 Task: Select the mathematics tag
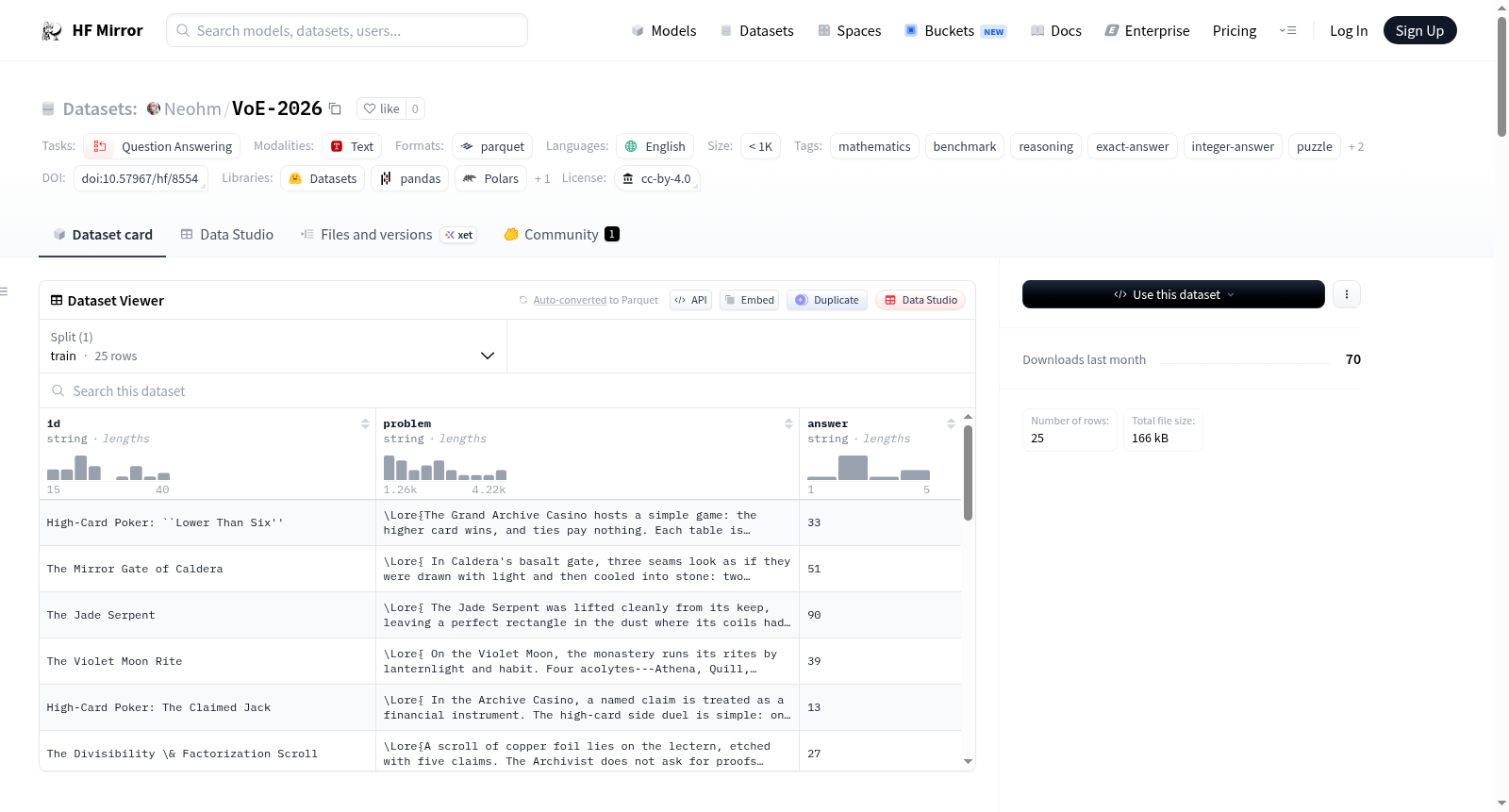point(874,146)
